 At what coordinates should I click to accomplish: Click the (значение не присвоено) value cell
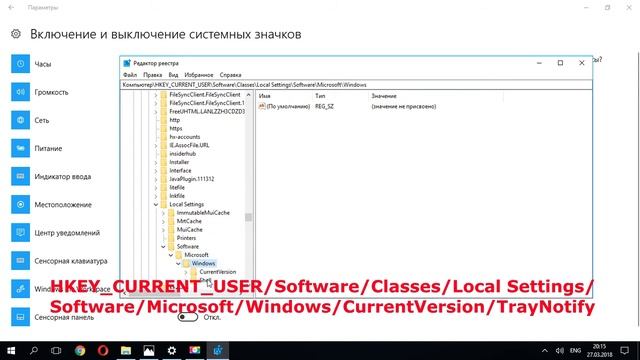404,107
